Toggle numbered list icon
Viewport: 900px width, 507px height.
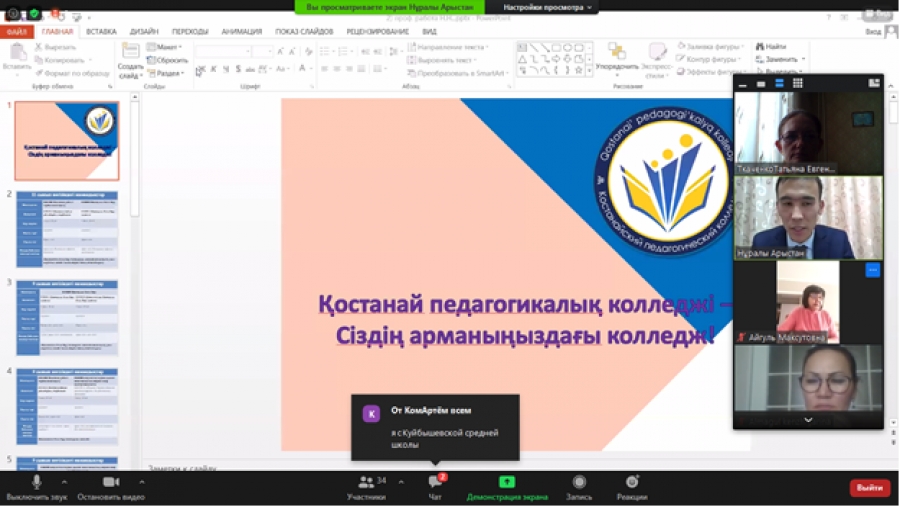point(343,52)
